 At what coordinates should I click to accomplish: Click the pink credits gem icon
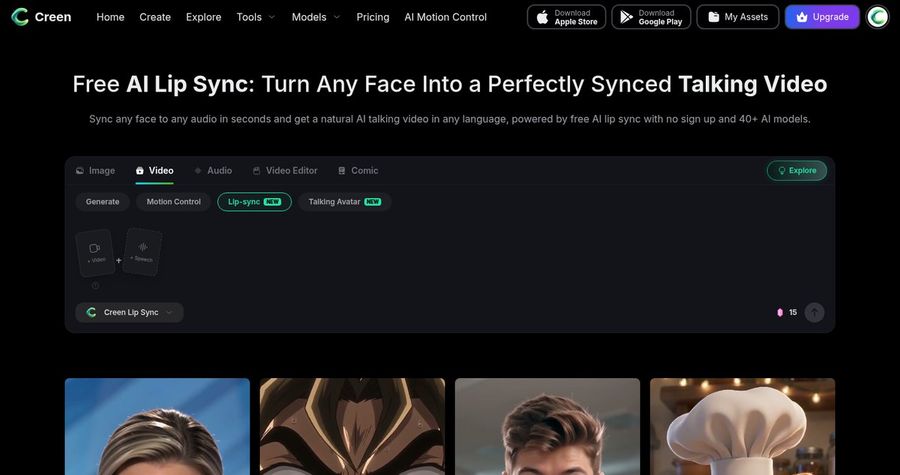[x=779, y=313]
